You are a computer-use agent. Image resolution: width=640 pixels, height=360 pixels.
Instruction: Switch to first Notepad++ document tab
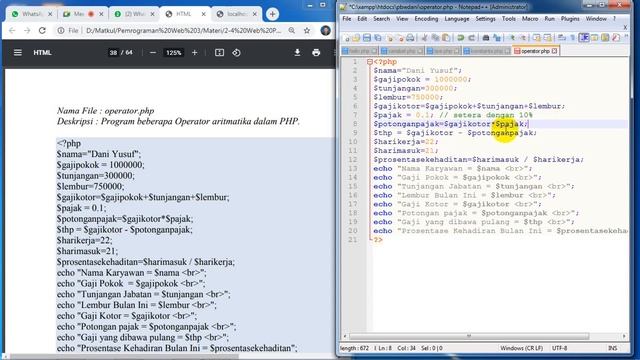click(x=359, y=51)
